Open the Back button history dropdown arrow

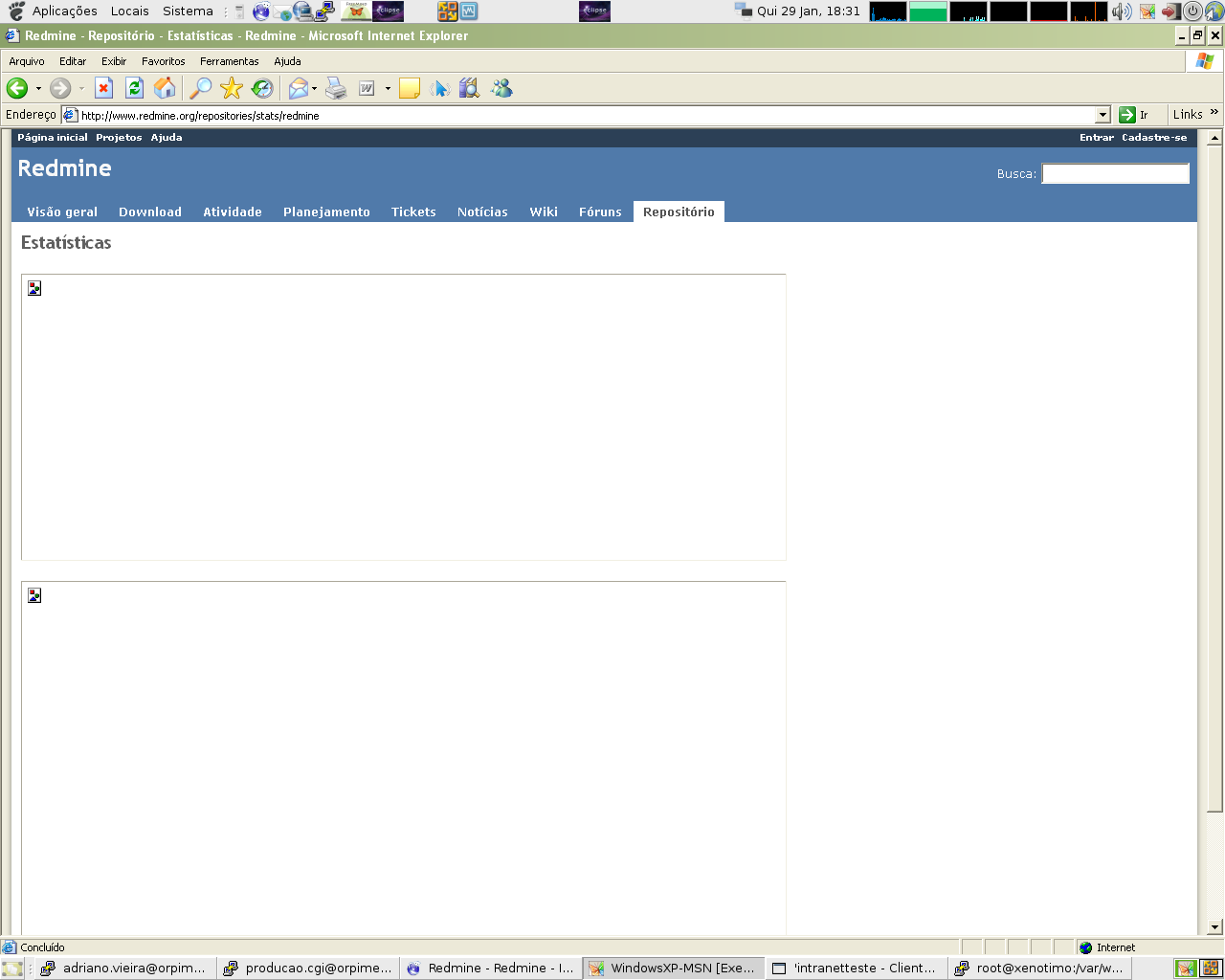coord(38,88)
